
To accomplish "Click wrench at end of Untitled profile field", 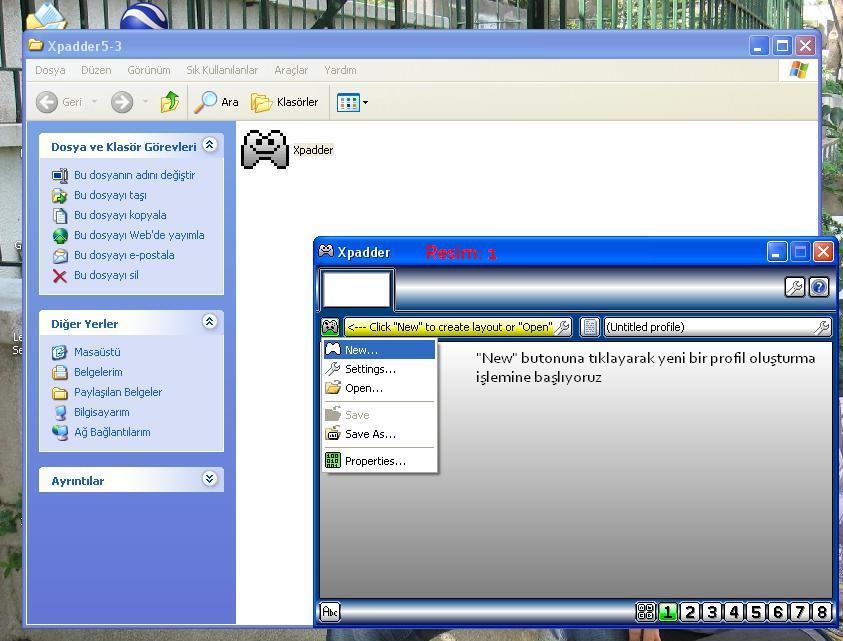I will [821, 327].
